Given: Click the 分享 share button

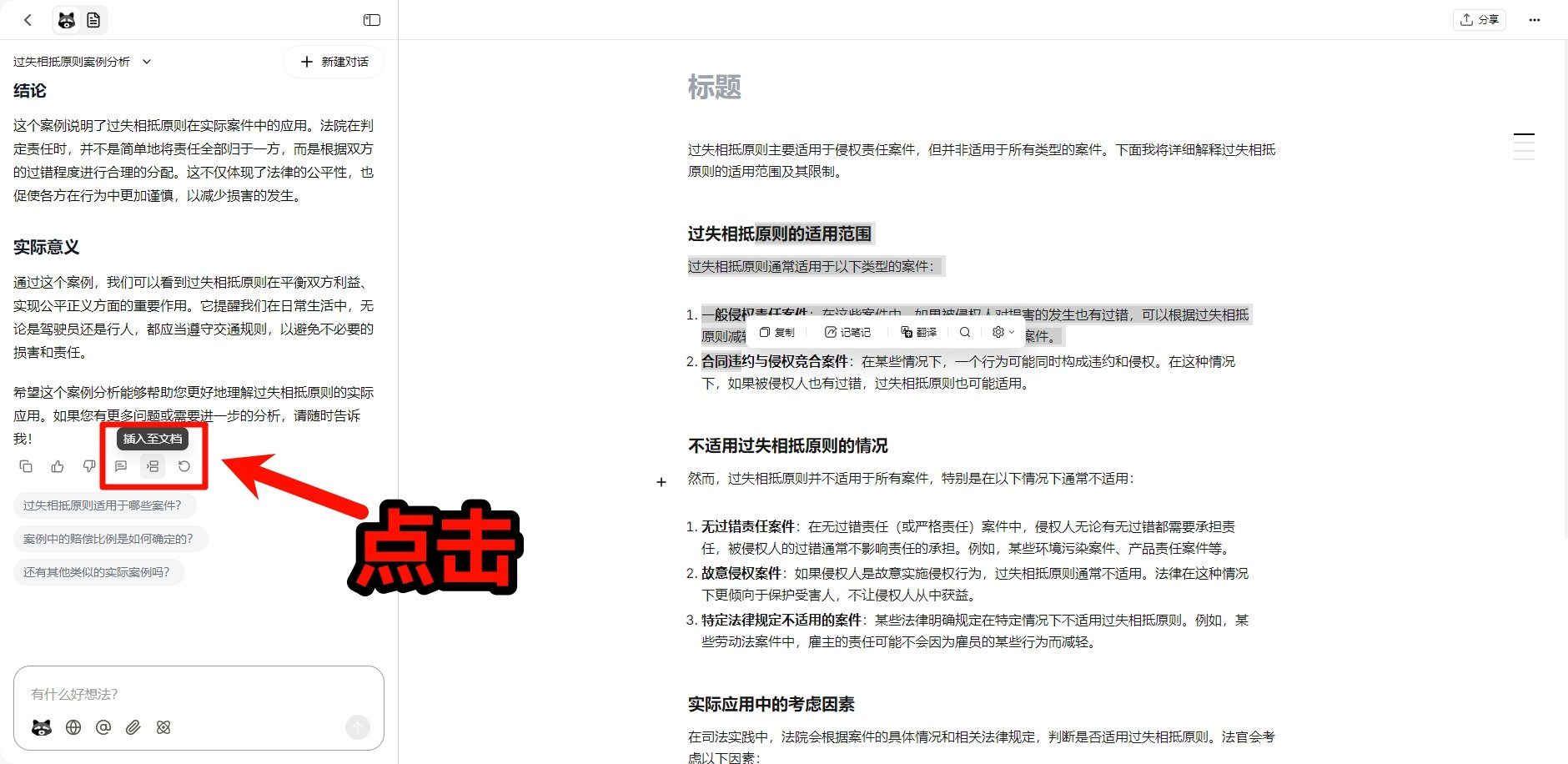Looking at the screenshot, I should (x=1480, y=19).
